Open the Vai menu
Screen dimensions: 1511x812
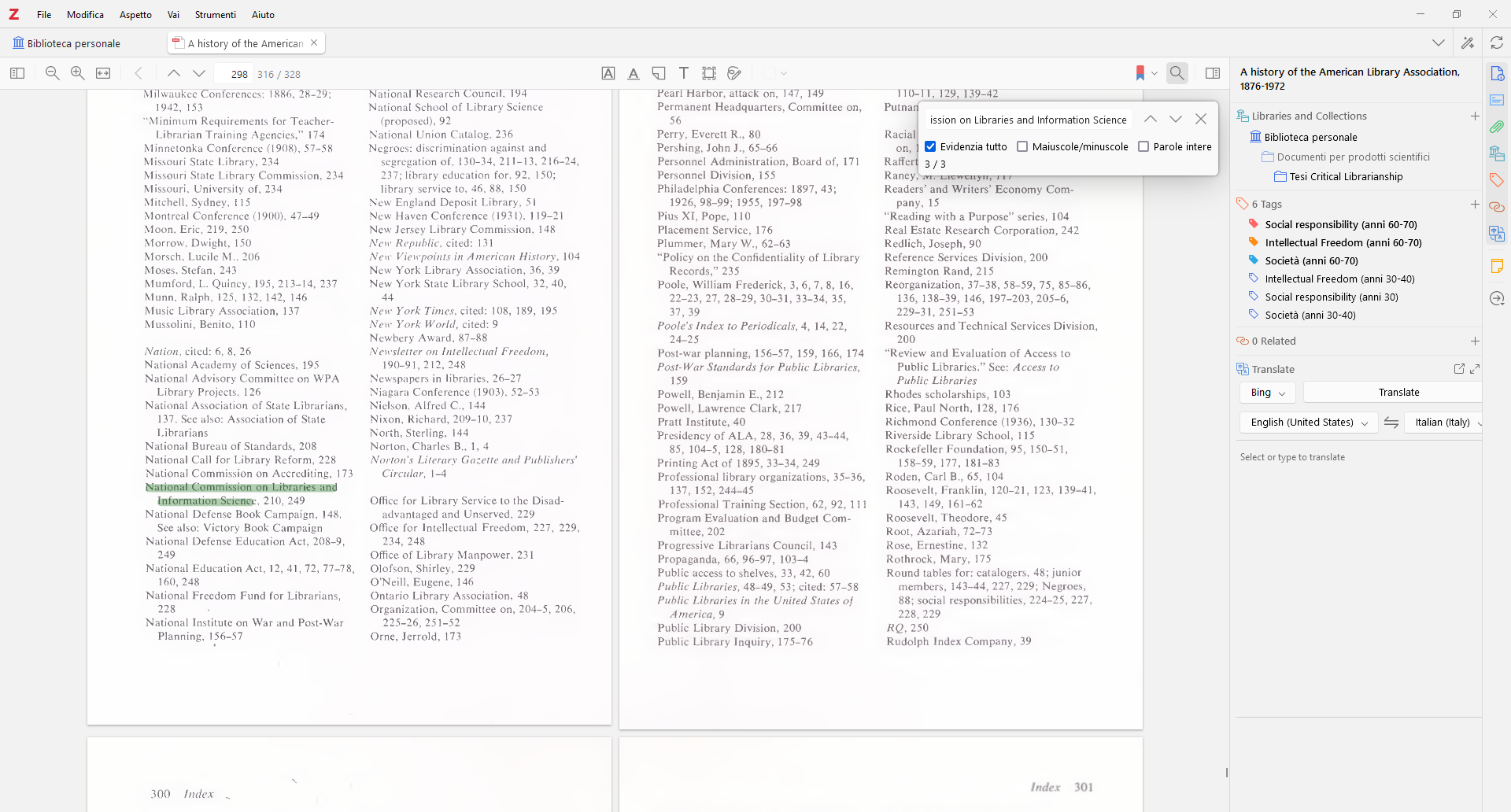point(173,14)
